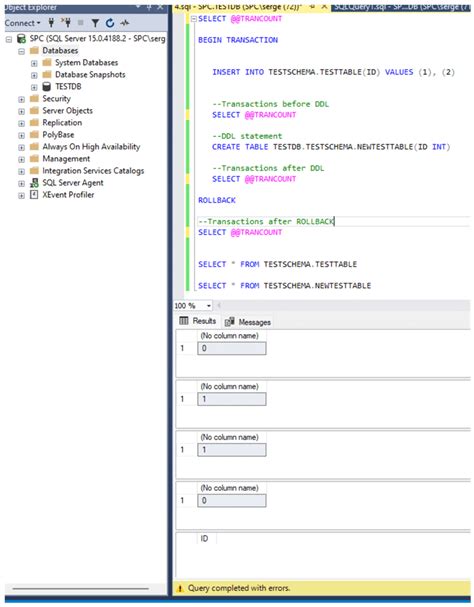Expand the System Databases node
Screen dimensions: 474x607
34,63
